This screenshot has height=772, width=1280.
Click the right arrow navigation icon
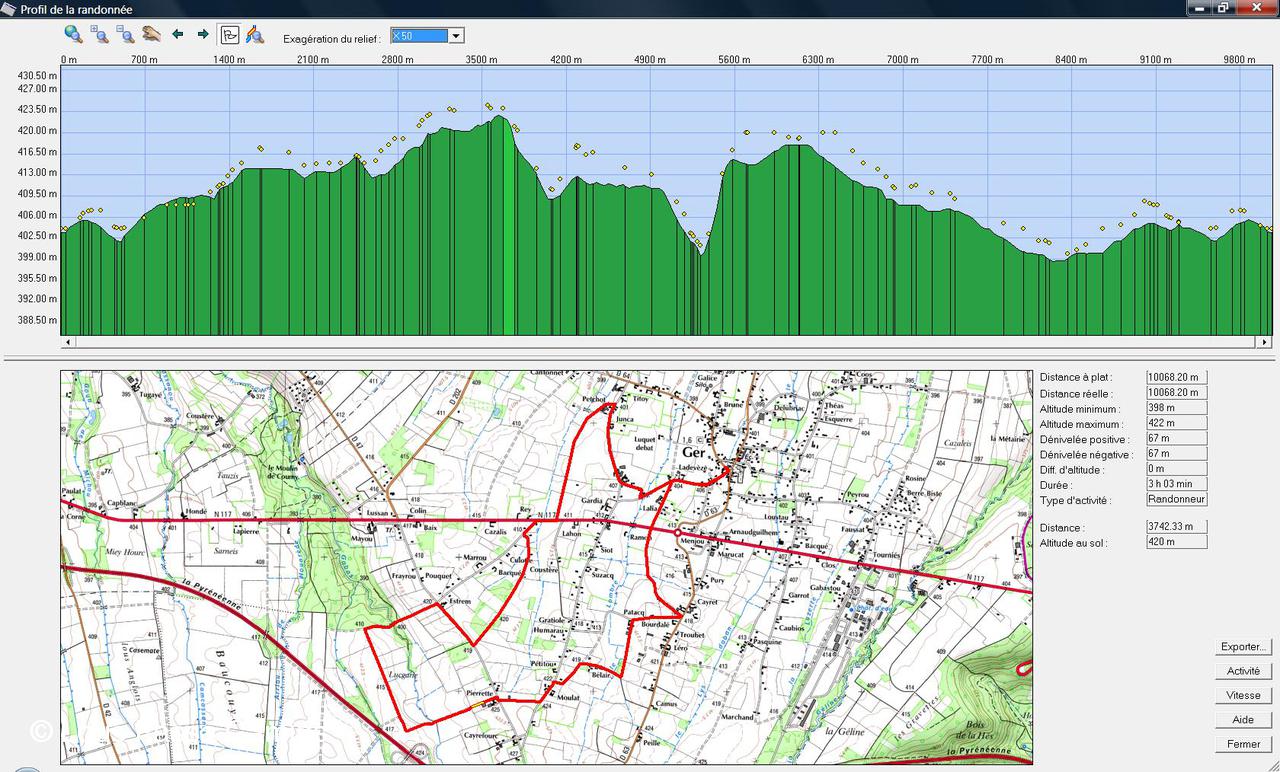pos(203,34)
